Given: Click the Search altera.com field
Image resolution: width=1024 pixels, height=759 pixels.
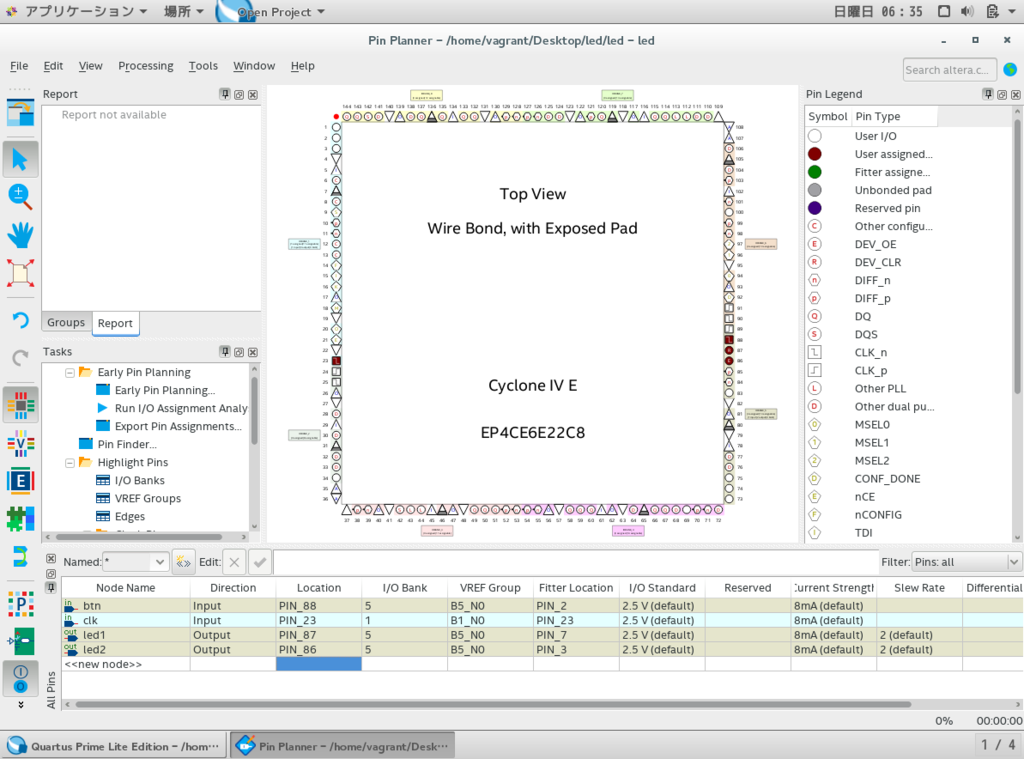Looking at the screenshot, I should point(950,69).
